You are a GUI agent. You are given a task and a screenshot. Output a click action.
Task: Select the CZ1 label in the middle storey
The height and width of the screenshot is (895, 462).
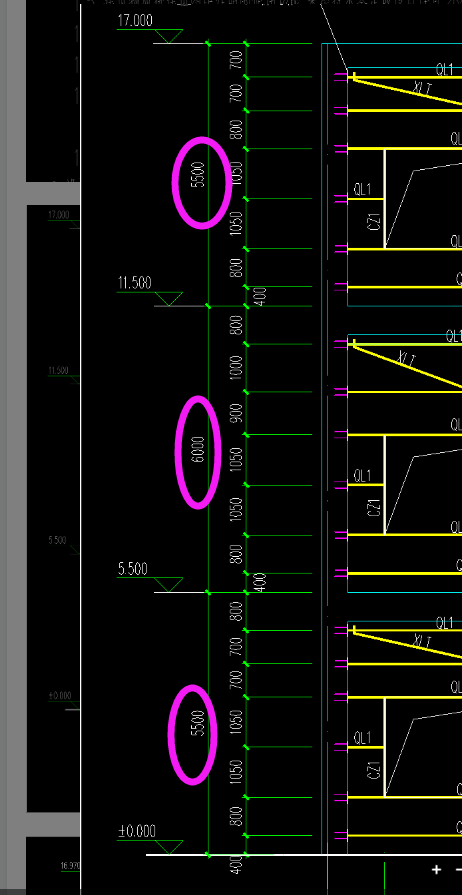click(375, 507)
